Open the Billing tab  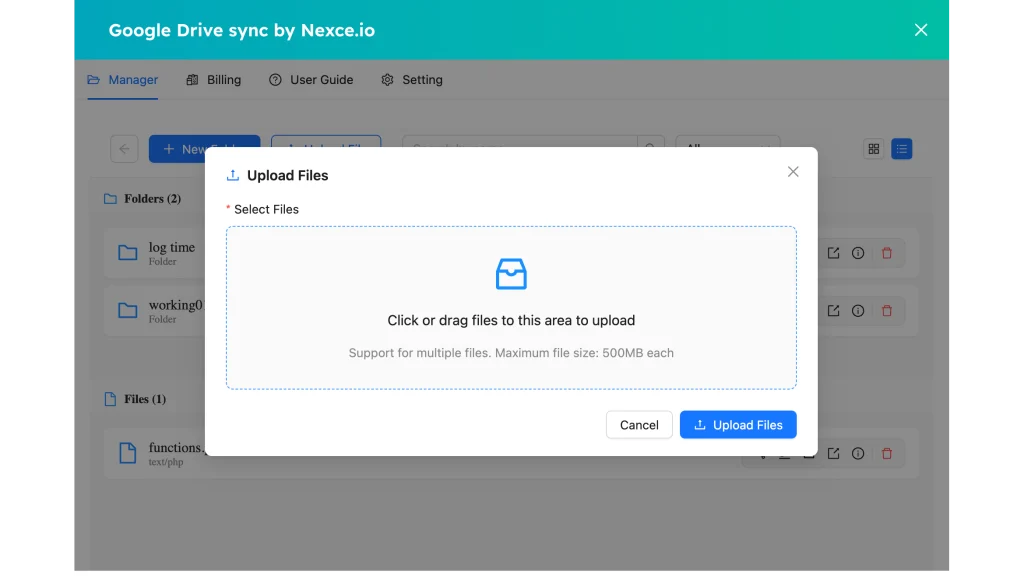[214, 80]
